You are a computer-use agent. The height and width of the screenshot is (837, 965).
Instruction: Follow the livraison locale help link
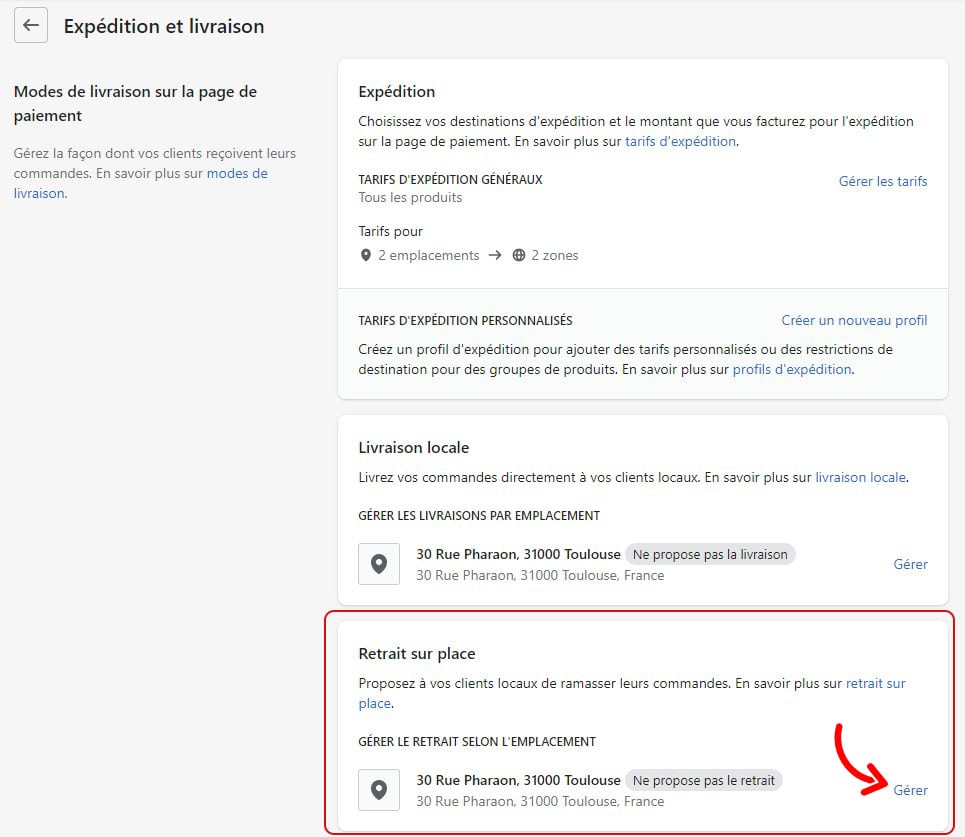point(860,477)
